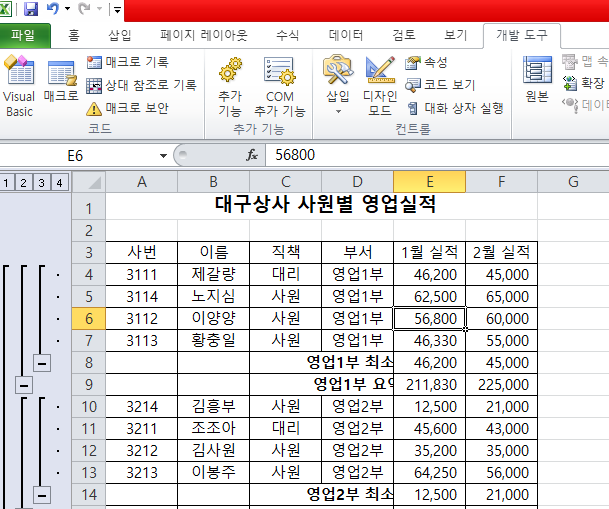The image size is (609, 509).
Task: Click the Name Box showing E6
Action: 75,156
